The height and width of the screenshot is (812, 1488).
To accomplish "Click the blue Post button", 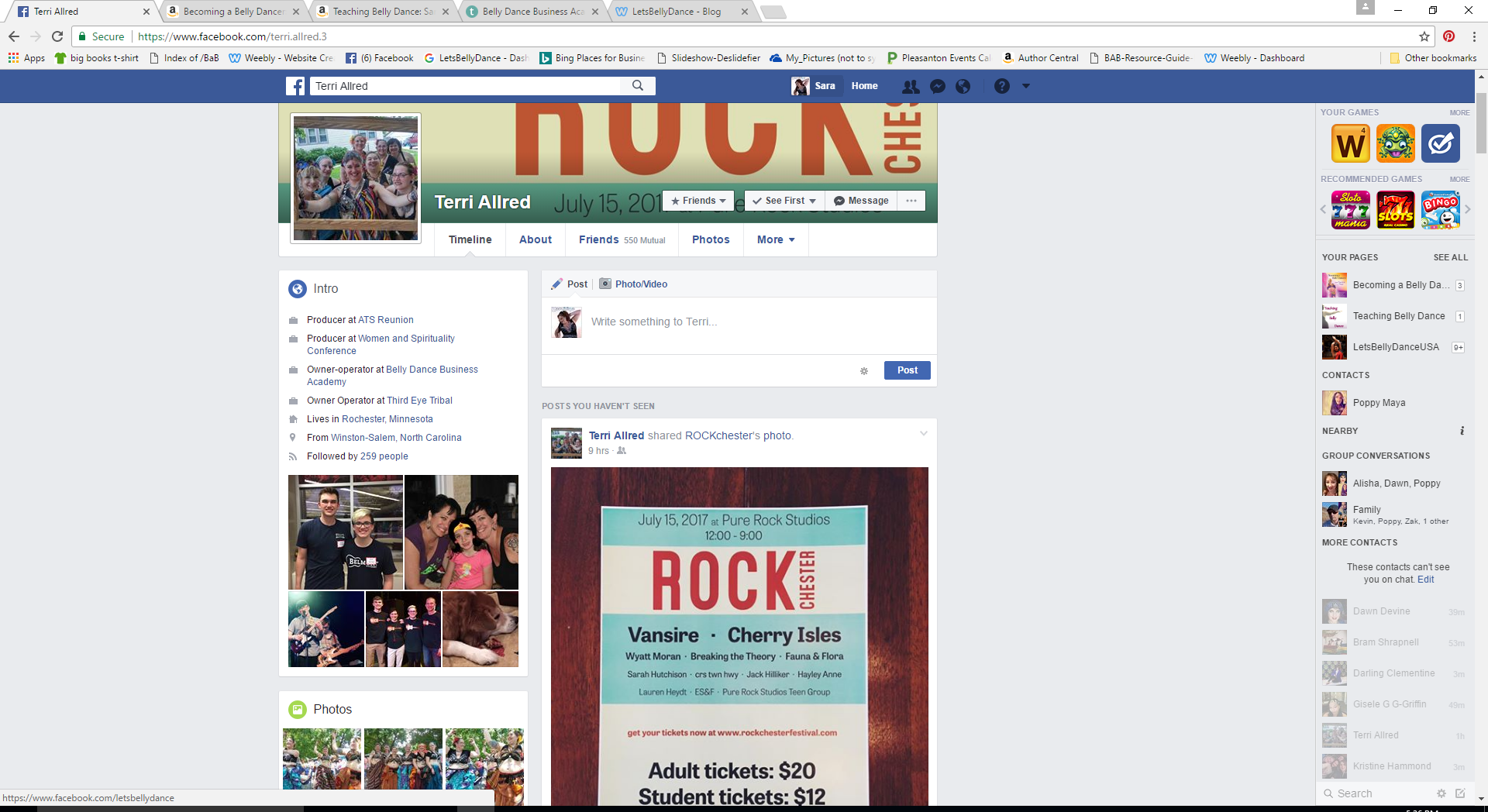I will click(907, 370).
